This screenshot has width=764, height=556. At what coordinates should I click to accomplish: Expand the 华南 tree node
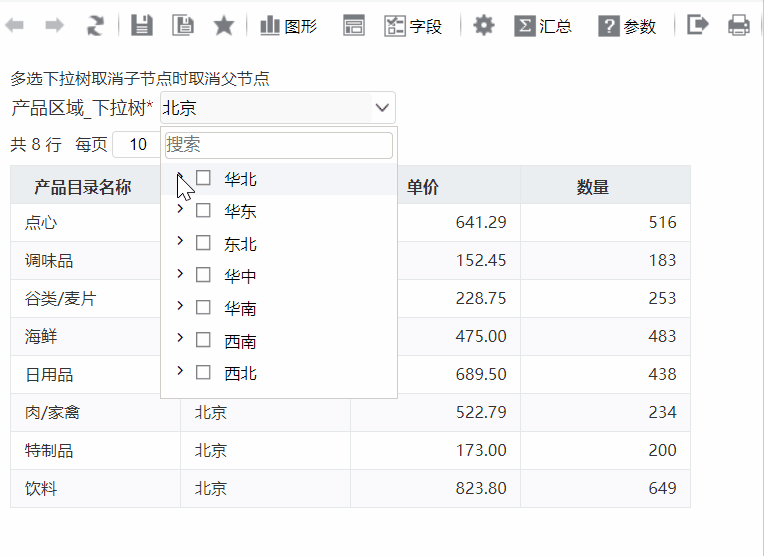[180, 306]
